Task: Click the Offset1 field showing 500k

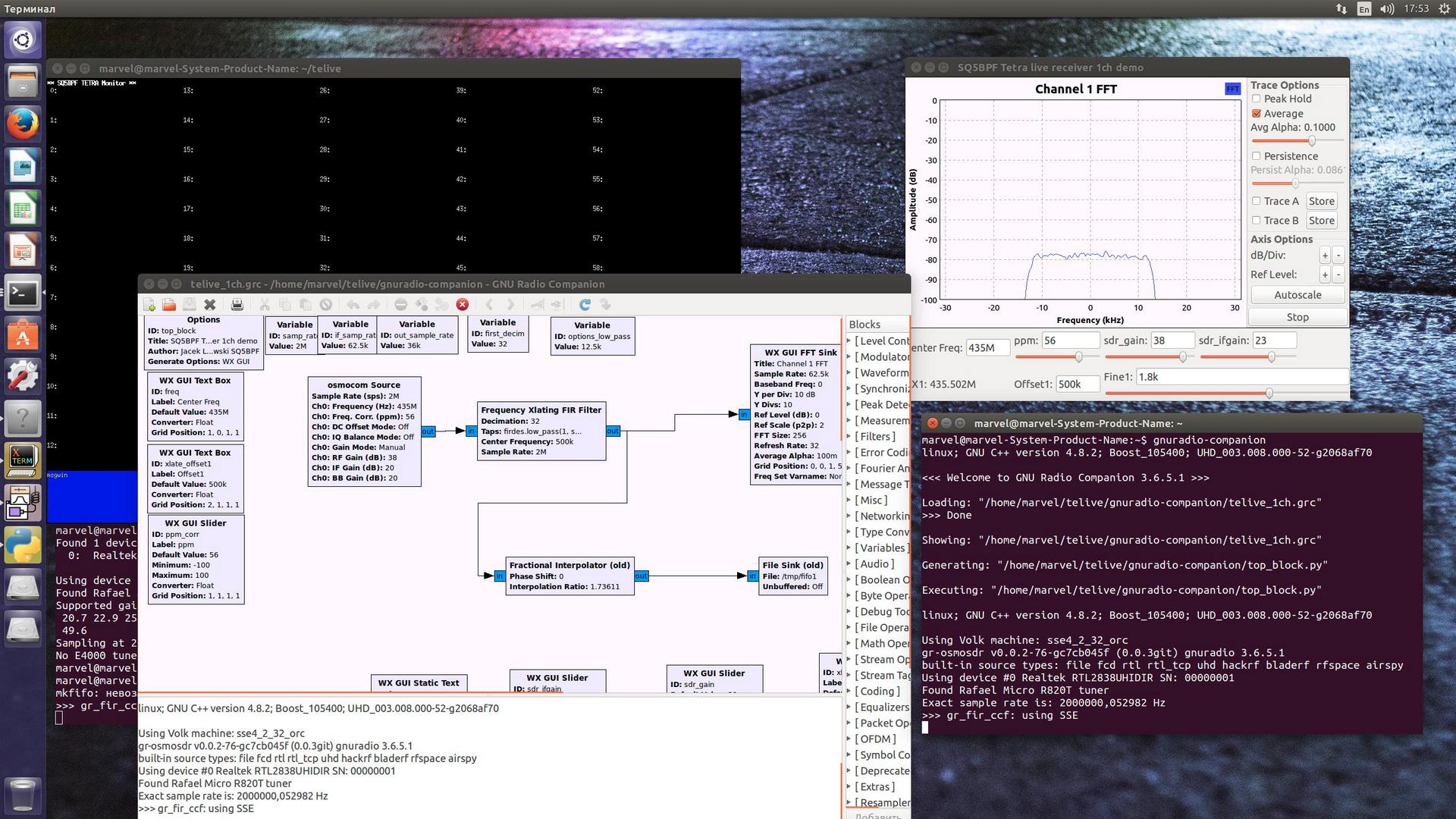Action: click(1077, 384)
